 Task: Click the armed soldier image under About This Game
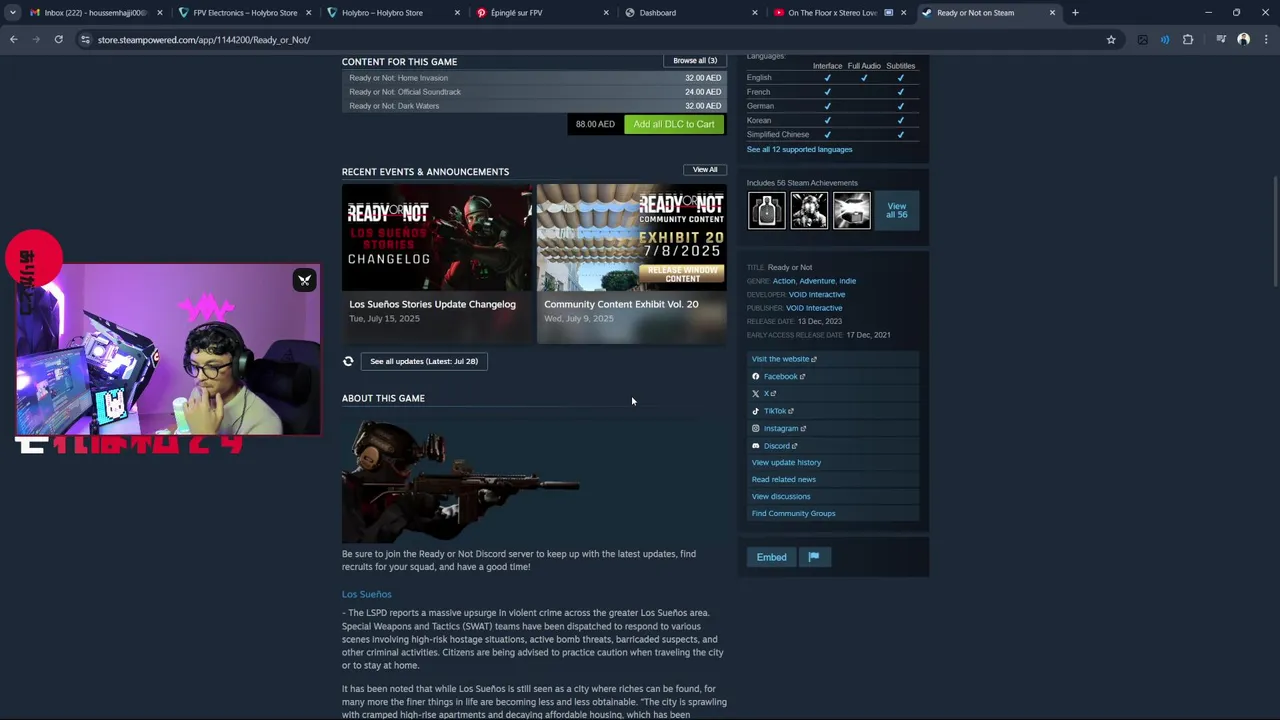(x=461, y=481)
